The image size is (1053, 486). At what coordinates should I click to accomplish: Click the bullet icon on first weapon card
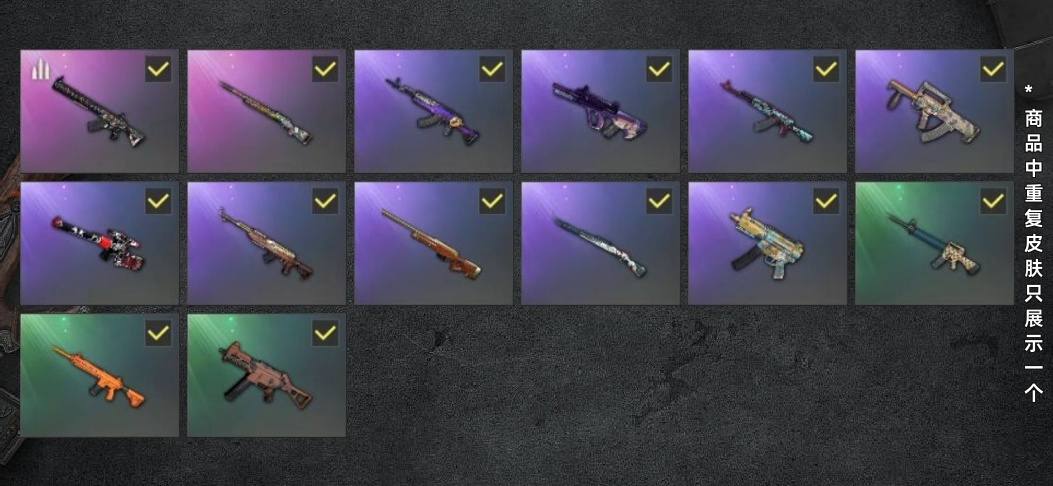pos(40,68)
